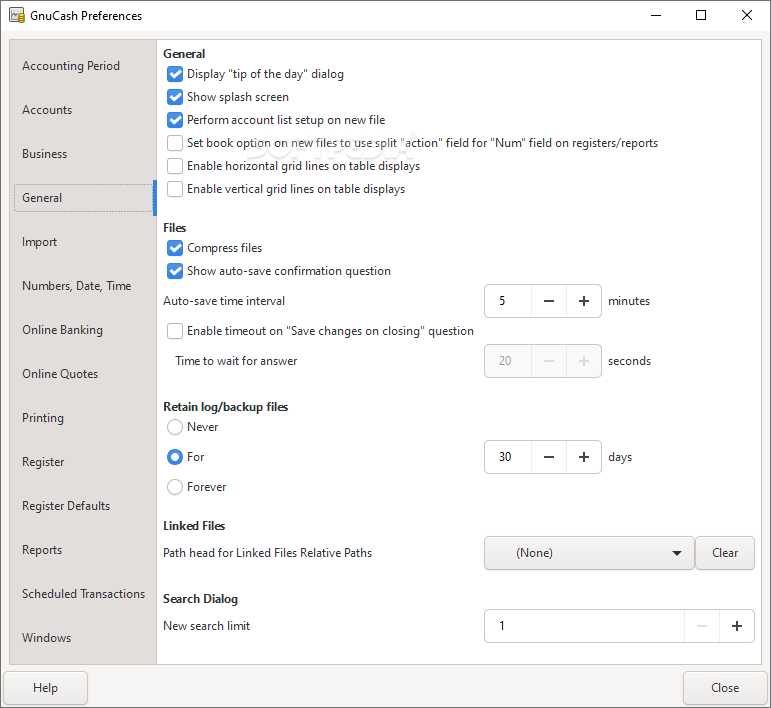771x708 pixels.
Task: Click the retain days value field showing 30
Action: point(508,457)
